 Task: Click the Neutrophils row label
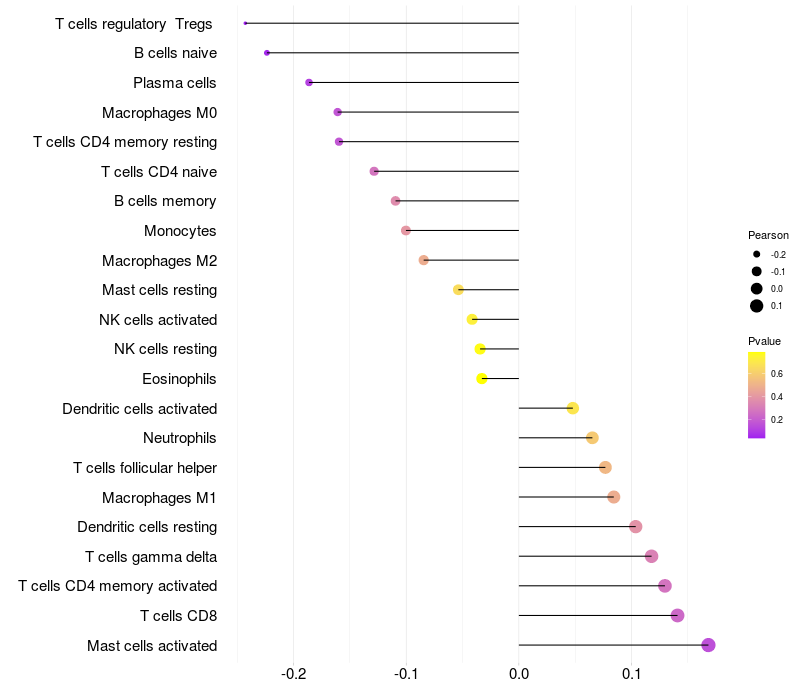pos(180,438)
